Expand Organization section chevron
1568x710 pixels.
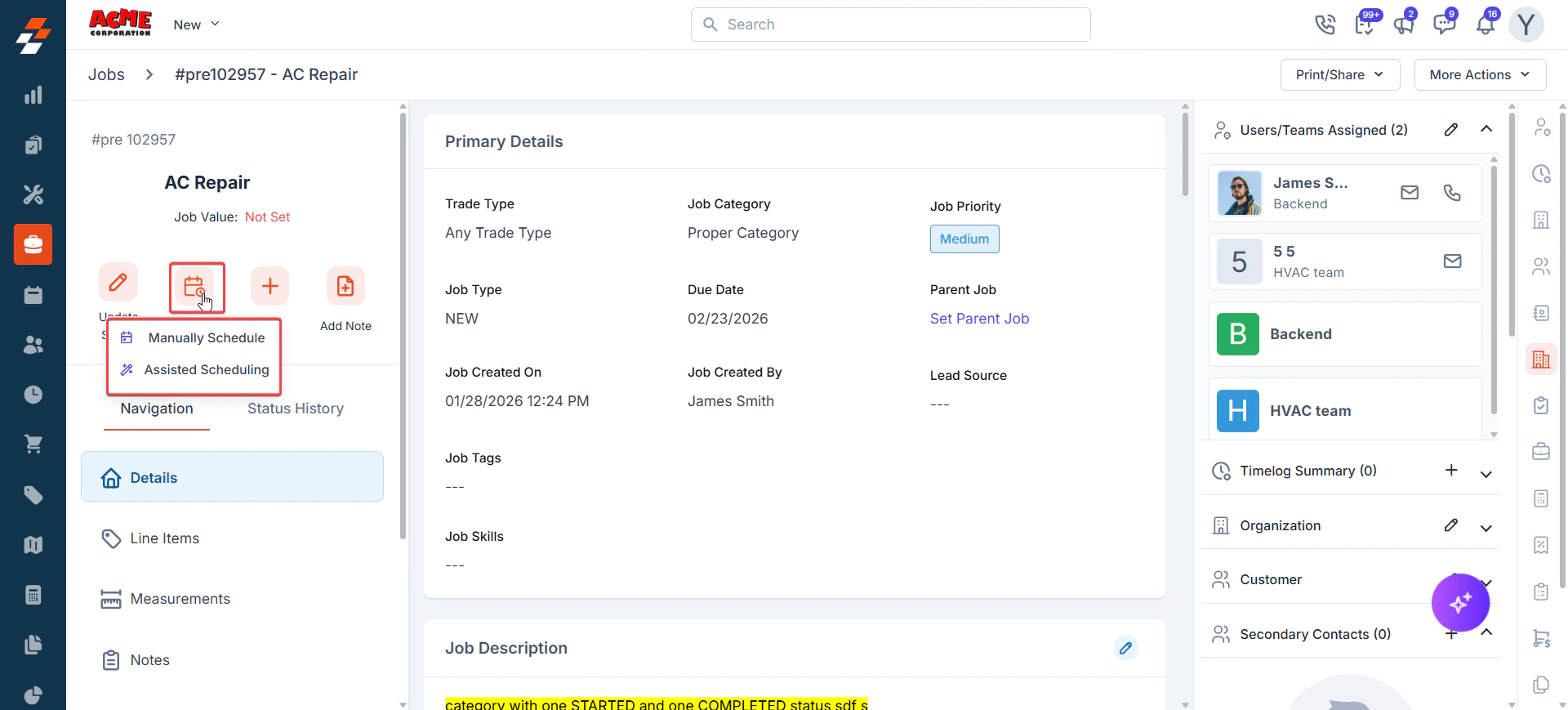pyautogui.click(x=1486, y=529)
